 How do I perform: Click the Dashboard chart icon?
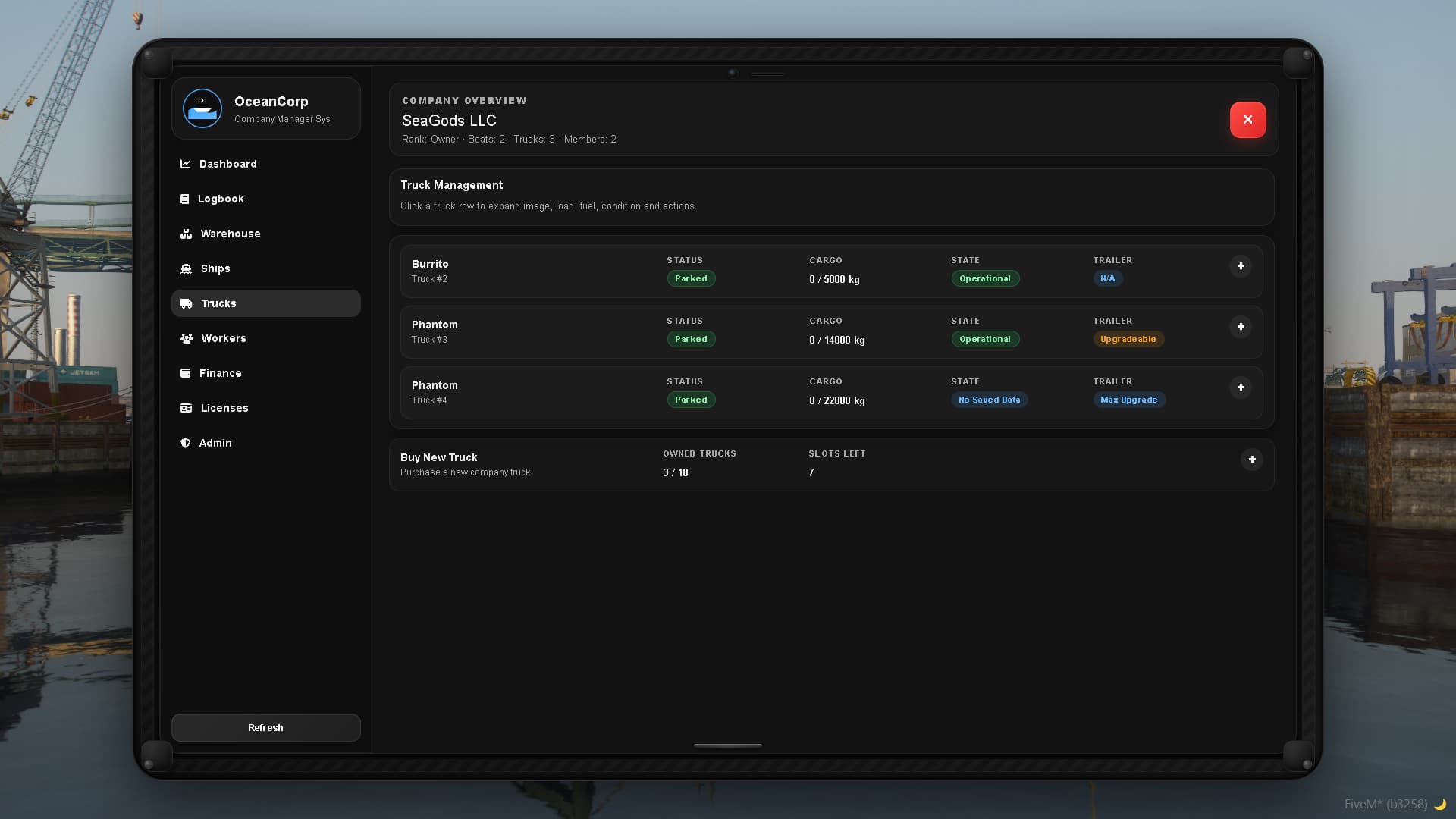tap(185, 164)
